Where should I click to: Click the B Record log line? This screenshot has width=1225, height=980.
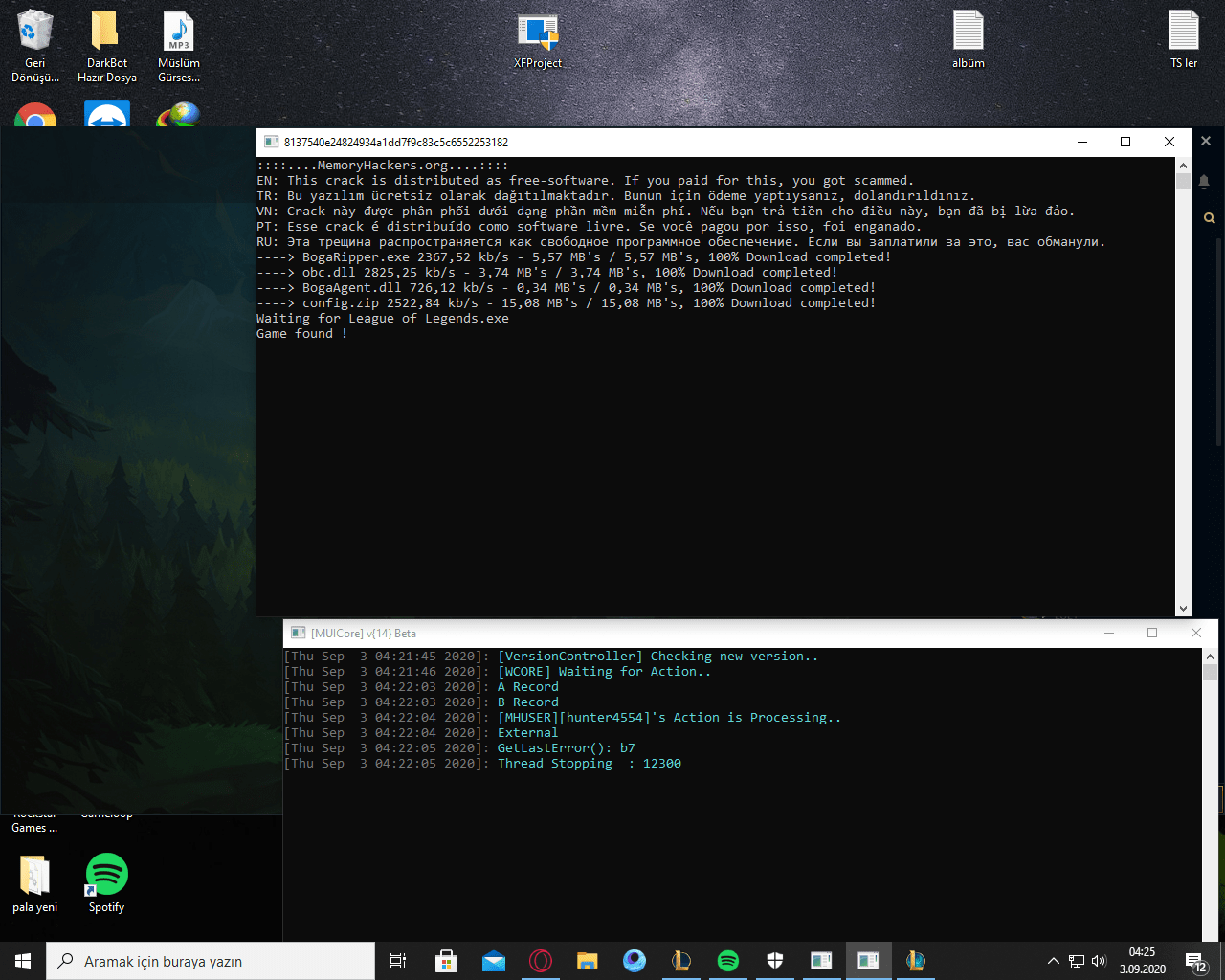click(x=421, y=702)
